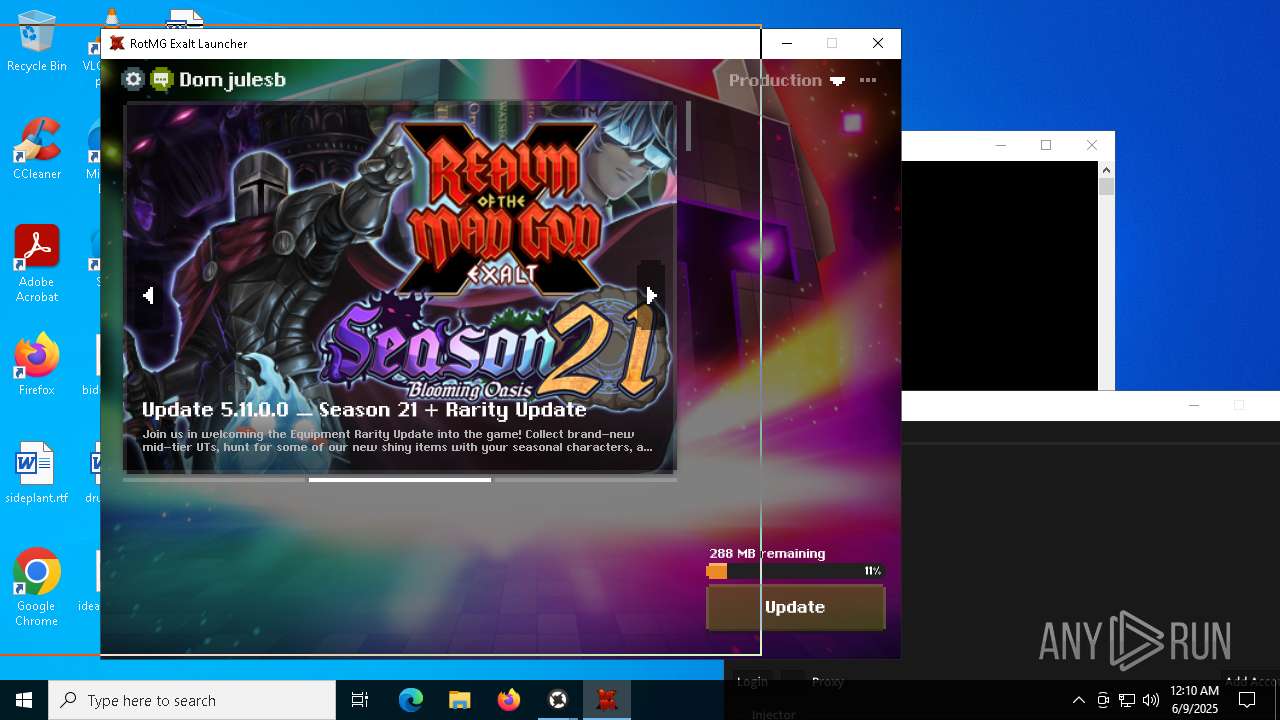Open Task View from taskbar
The height and width of the screenshot is (720, 1280).
pos(360,700)
